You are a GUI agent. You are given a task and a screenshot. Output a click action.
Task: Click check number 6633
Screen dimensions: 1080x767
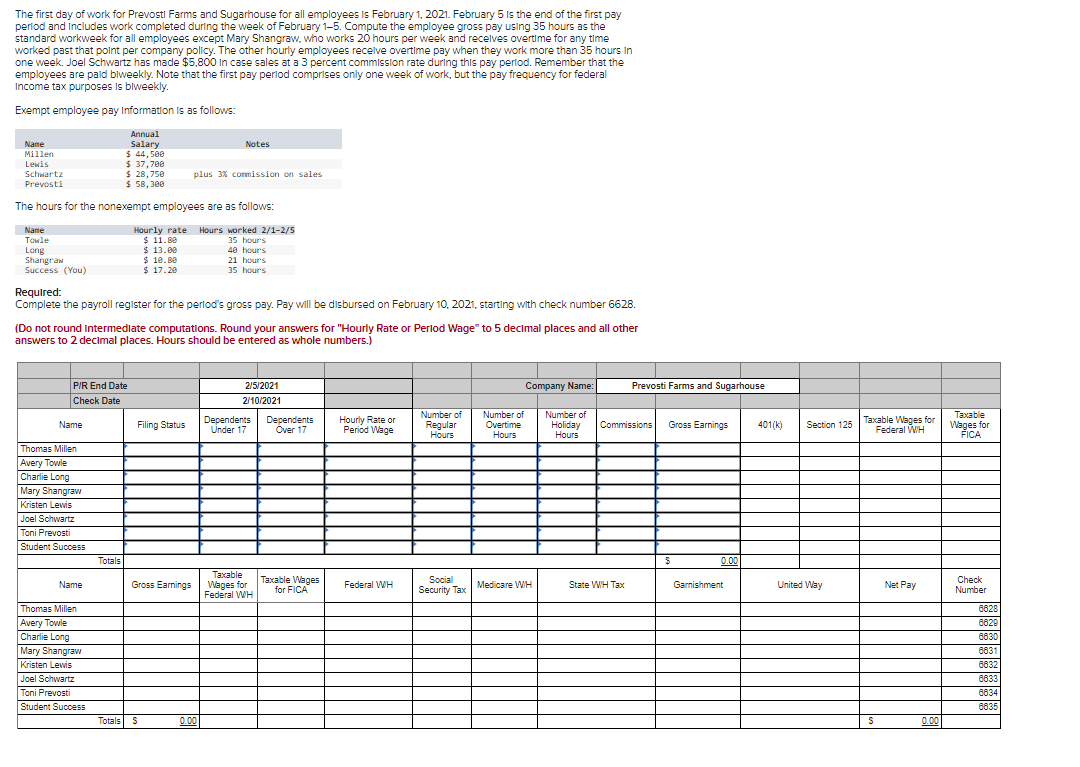[988, 679]
